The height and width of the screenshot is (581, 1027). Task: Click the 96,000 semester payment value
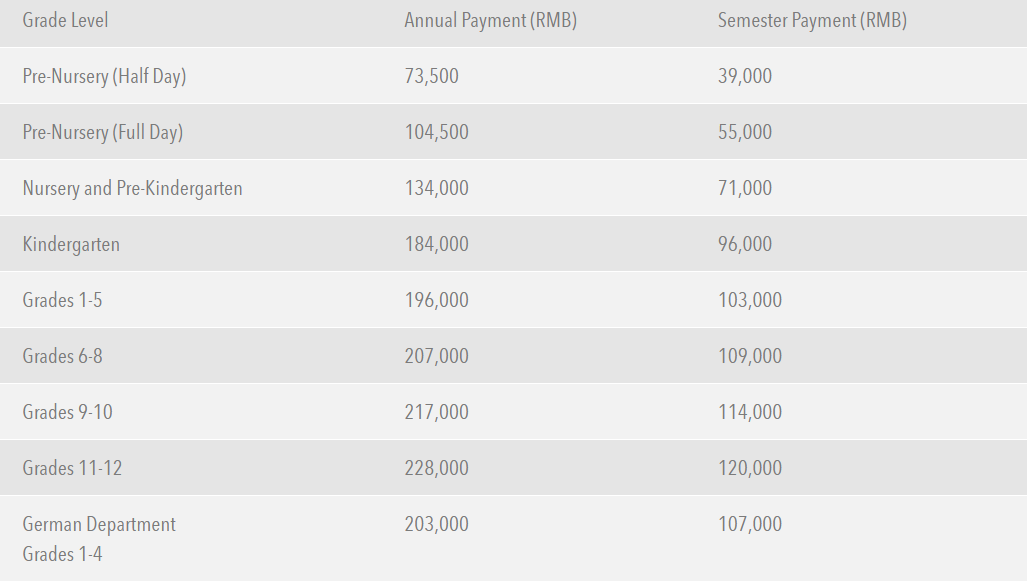coord(745,244)
